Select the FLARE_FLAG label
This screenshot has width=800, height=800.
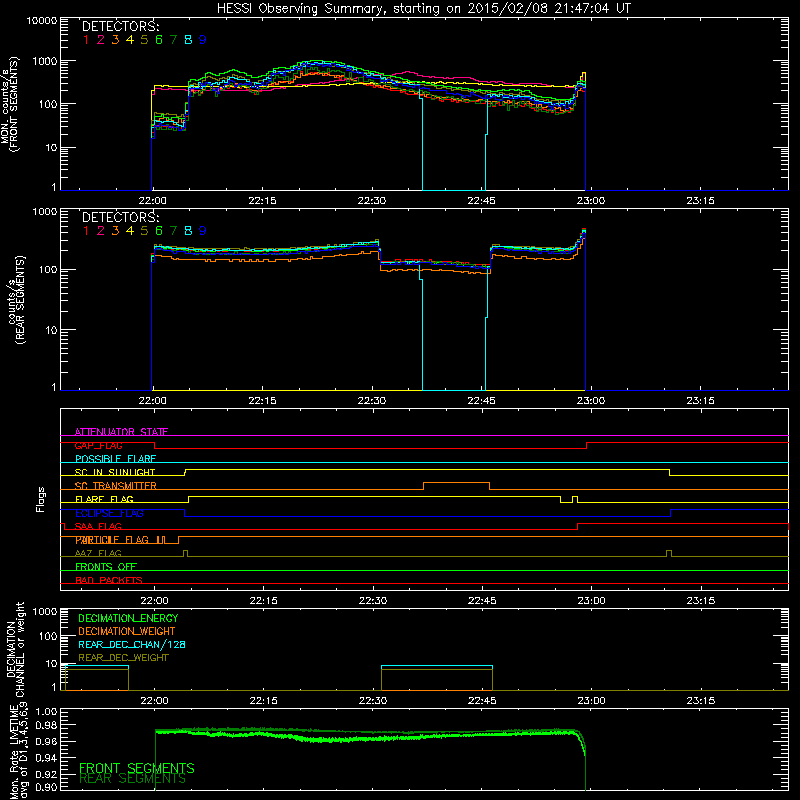104,499
